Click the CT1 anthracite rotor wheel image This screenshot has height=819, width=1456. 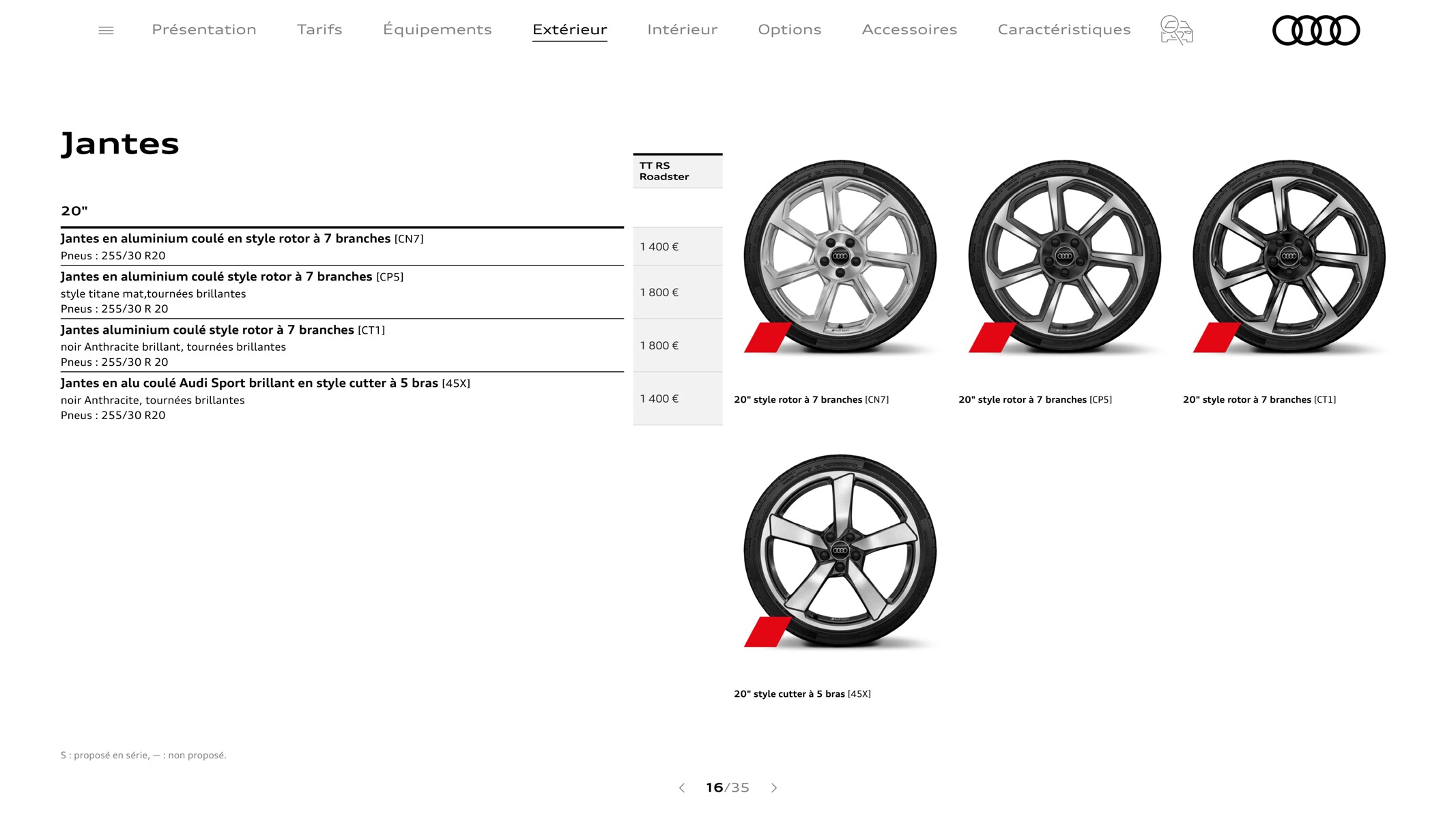click(1289, 257)
